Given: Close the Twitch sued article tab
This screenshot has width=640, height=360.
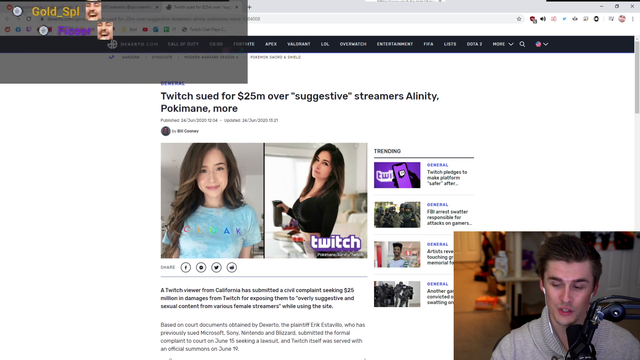Looking at the screenshot, I should pos(237,7).
